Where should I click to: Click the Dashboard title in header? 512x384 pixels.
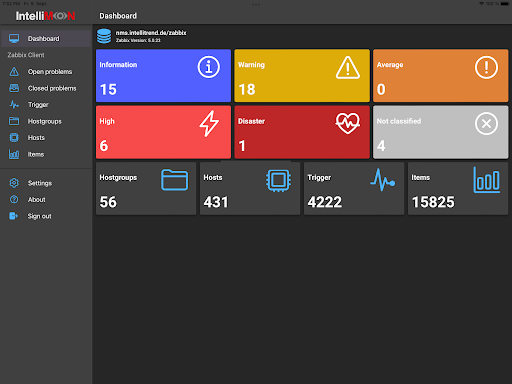click(118, 16)
